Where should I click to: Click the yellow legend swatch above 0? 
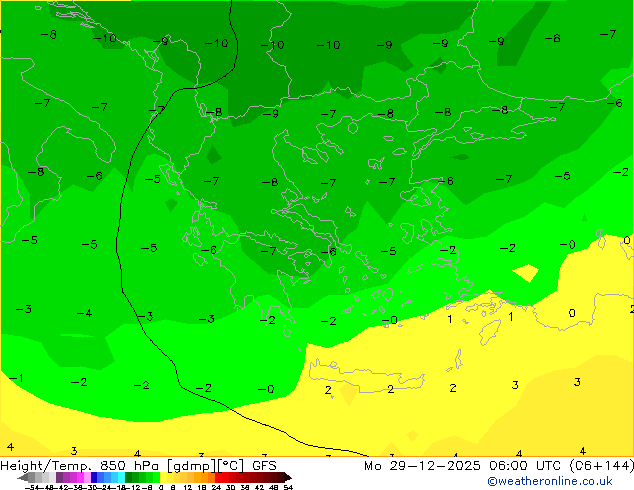[164, 478]
